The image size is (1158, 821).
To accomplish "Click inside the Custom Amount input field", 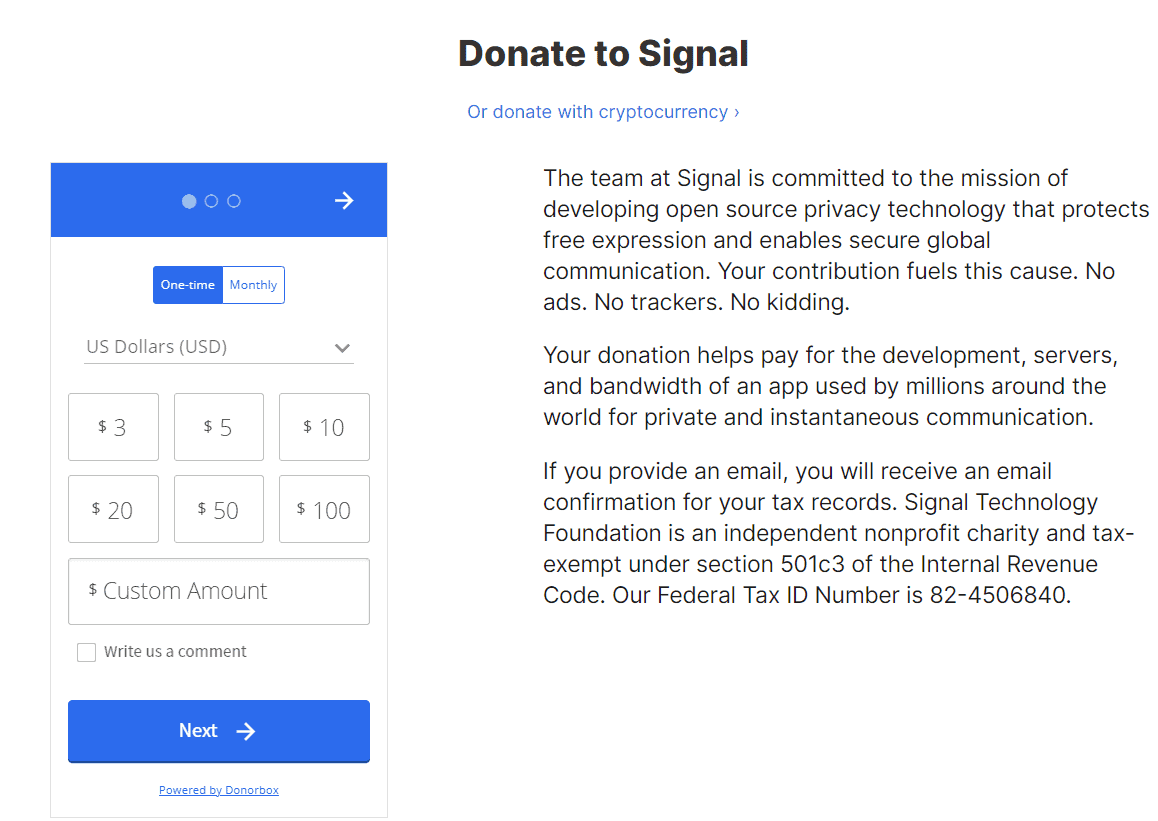I will pyautogui.click(x=219, y=591).
